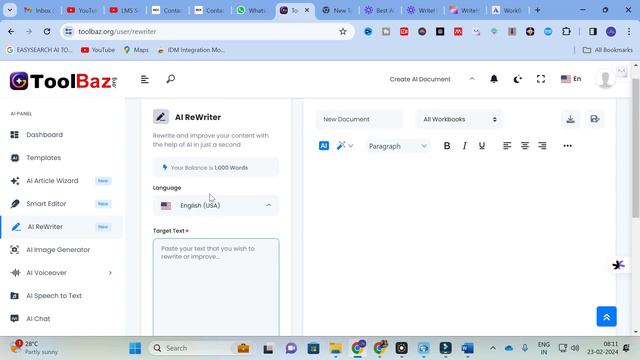Expand the Create AI Document menu

tap(432, 79)
